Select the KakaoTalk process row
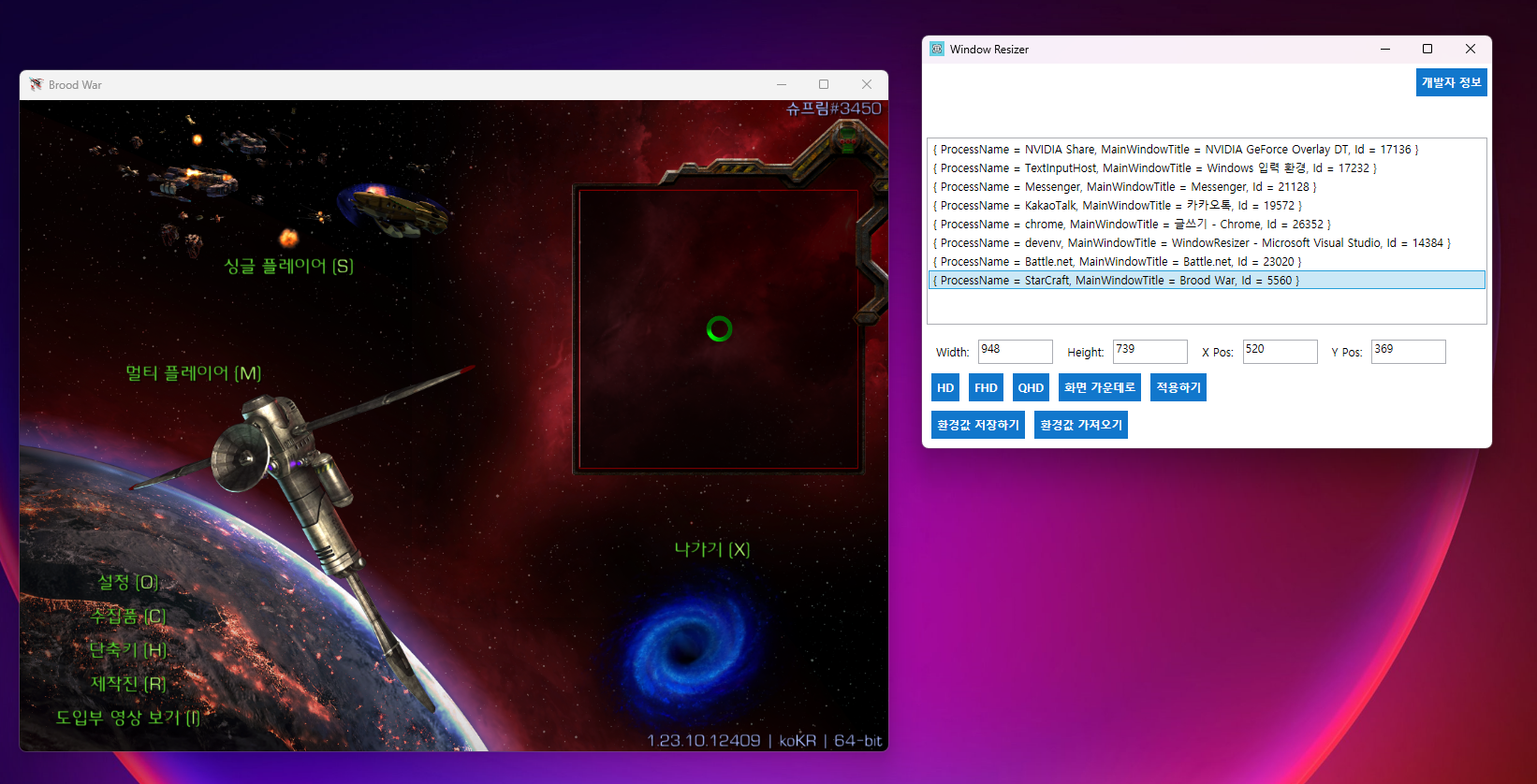1537x784 pixels. [1207, 206]
